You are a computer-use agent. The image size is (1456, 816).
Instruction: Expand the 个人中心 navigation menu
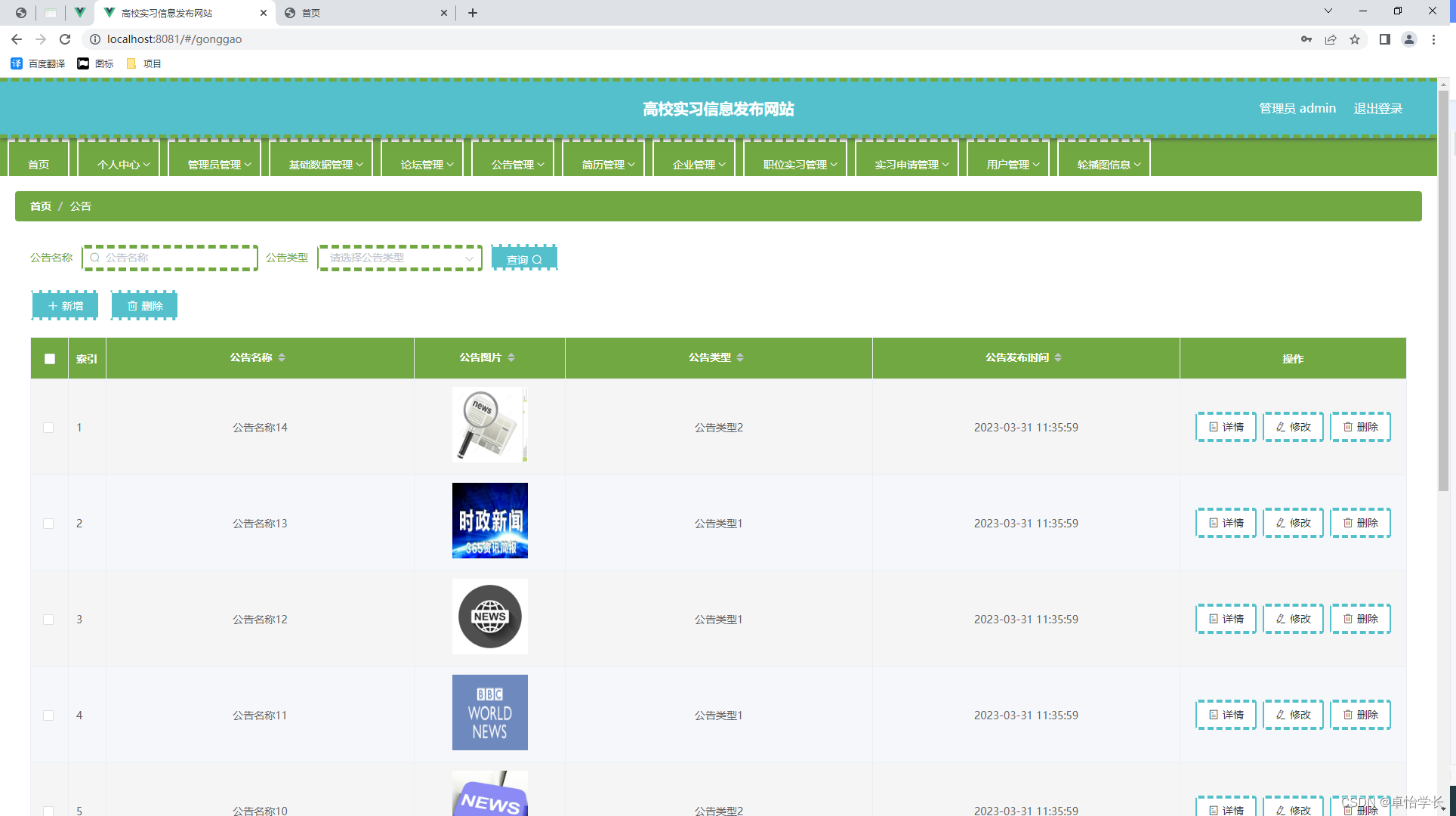123,164
